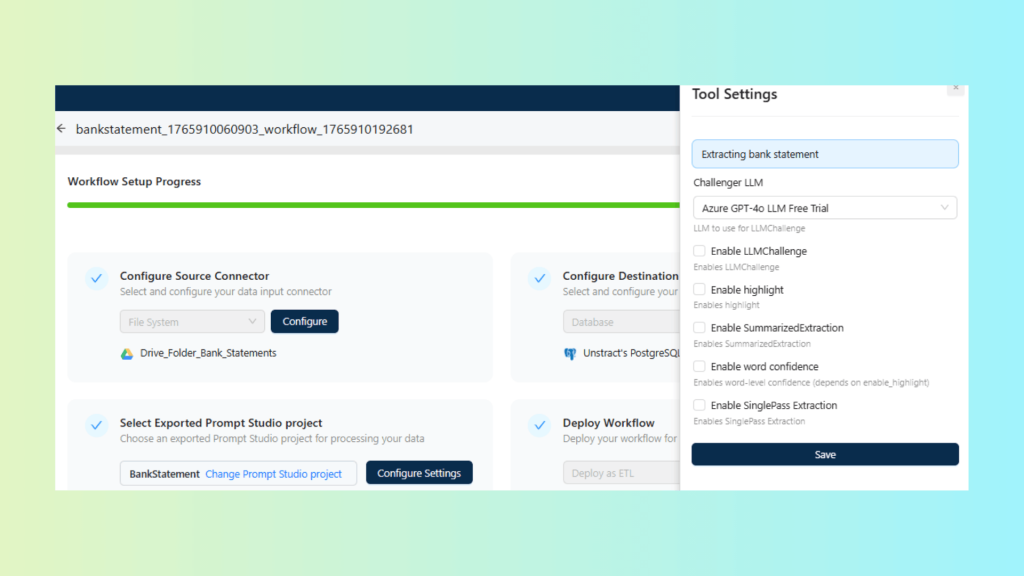
Task: Tick the Enable highlight checkbox
Action: 700,289
